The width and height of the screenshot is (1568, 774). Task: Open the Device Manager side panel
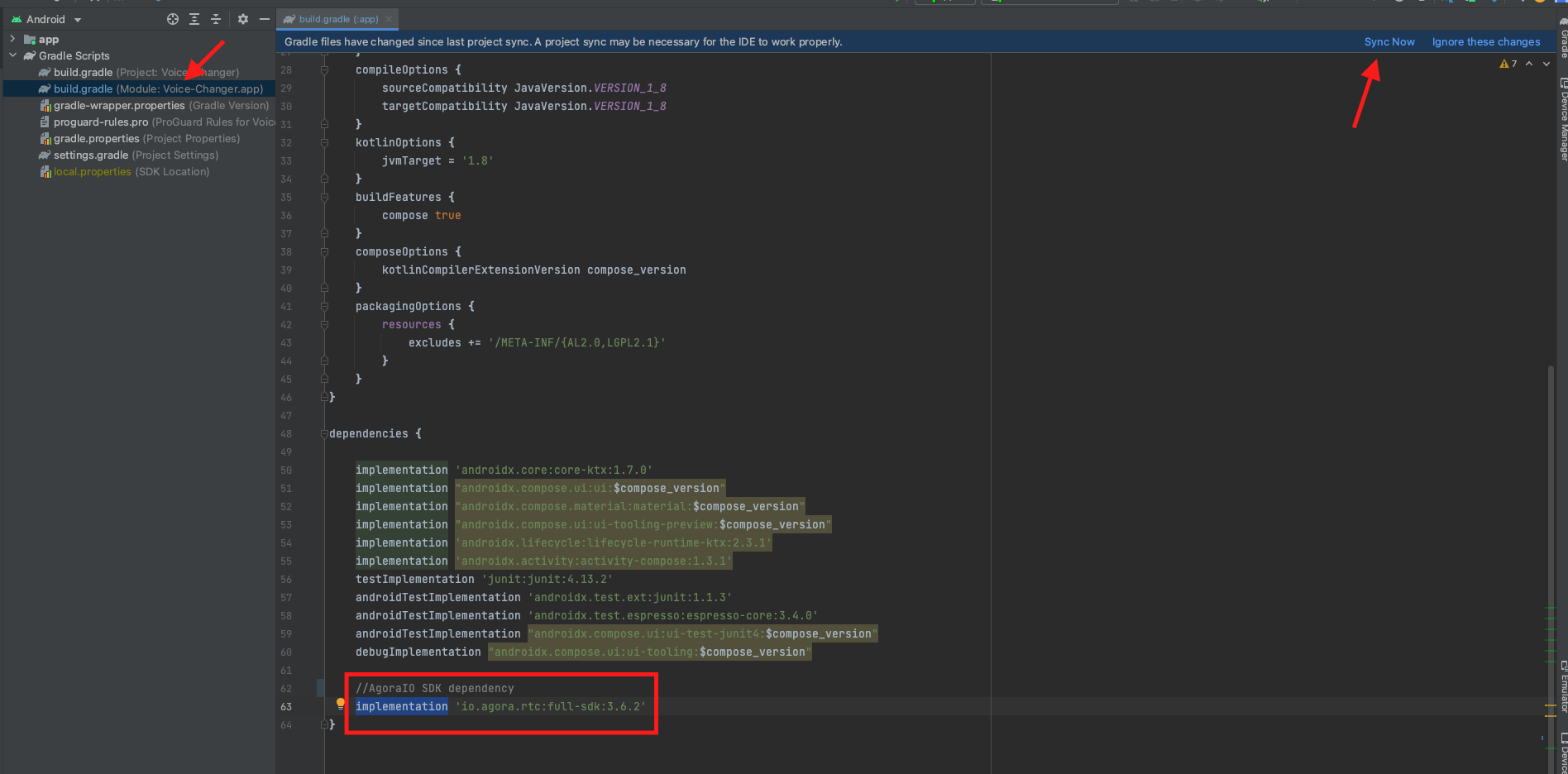pyautogui.click(x=1563, y=120)
